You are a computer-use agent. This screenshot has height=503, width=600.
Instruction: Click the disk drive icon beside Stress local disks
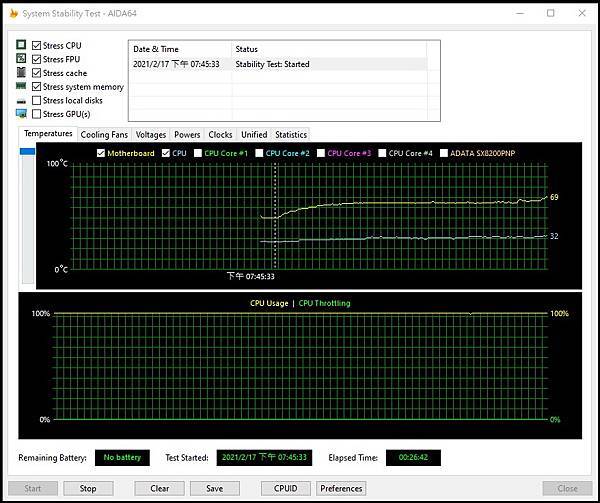[21, 101]
